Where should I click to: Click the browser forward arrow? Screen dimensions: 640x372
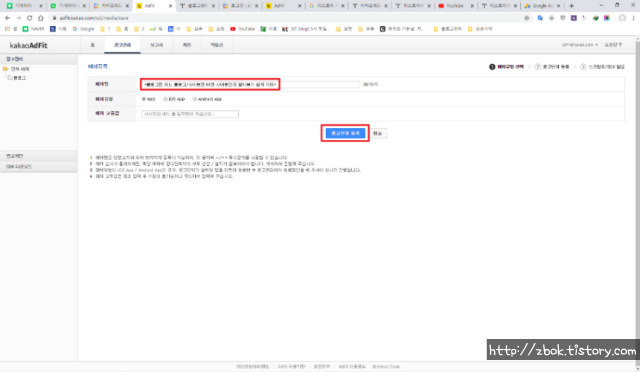[x=18, y=18]
